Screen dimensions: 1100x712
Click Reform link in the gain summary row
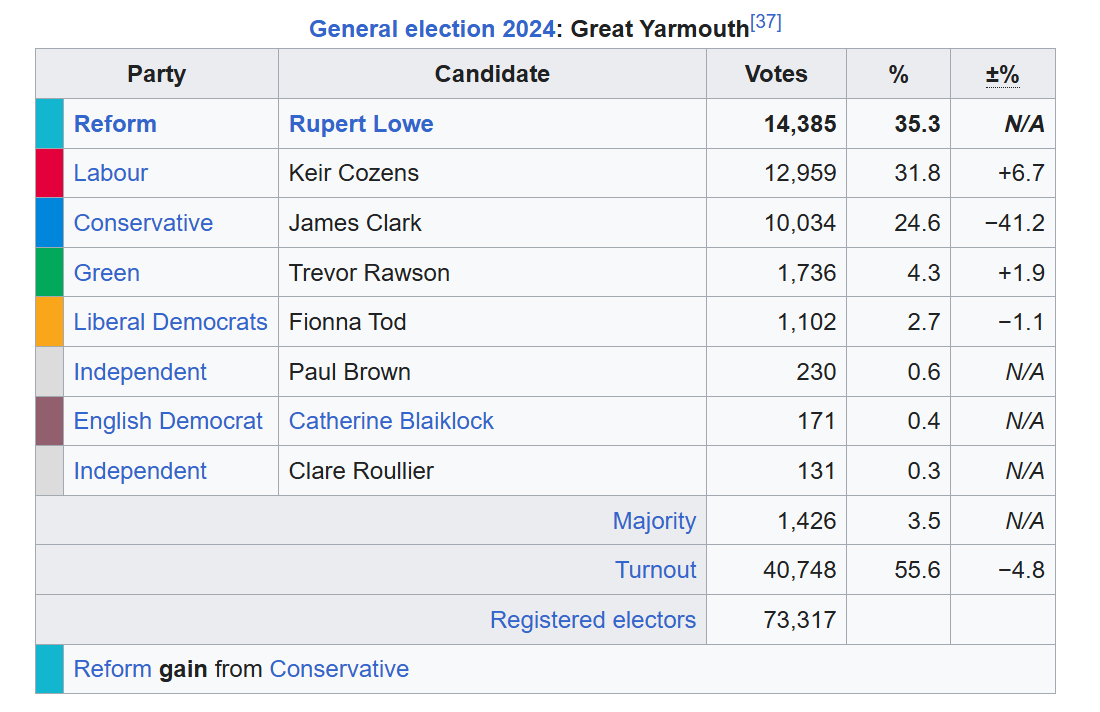pyautogui.click(x=112, y=669)
